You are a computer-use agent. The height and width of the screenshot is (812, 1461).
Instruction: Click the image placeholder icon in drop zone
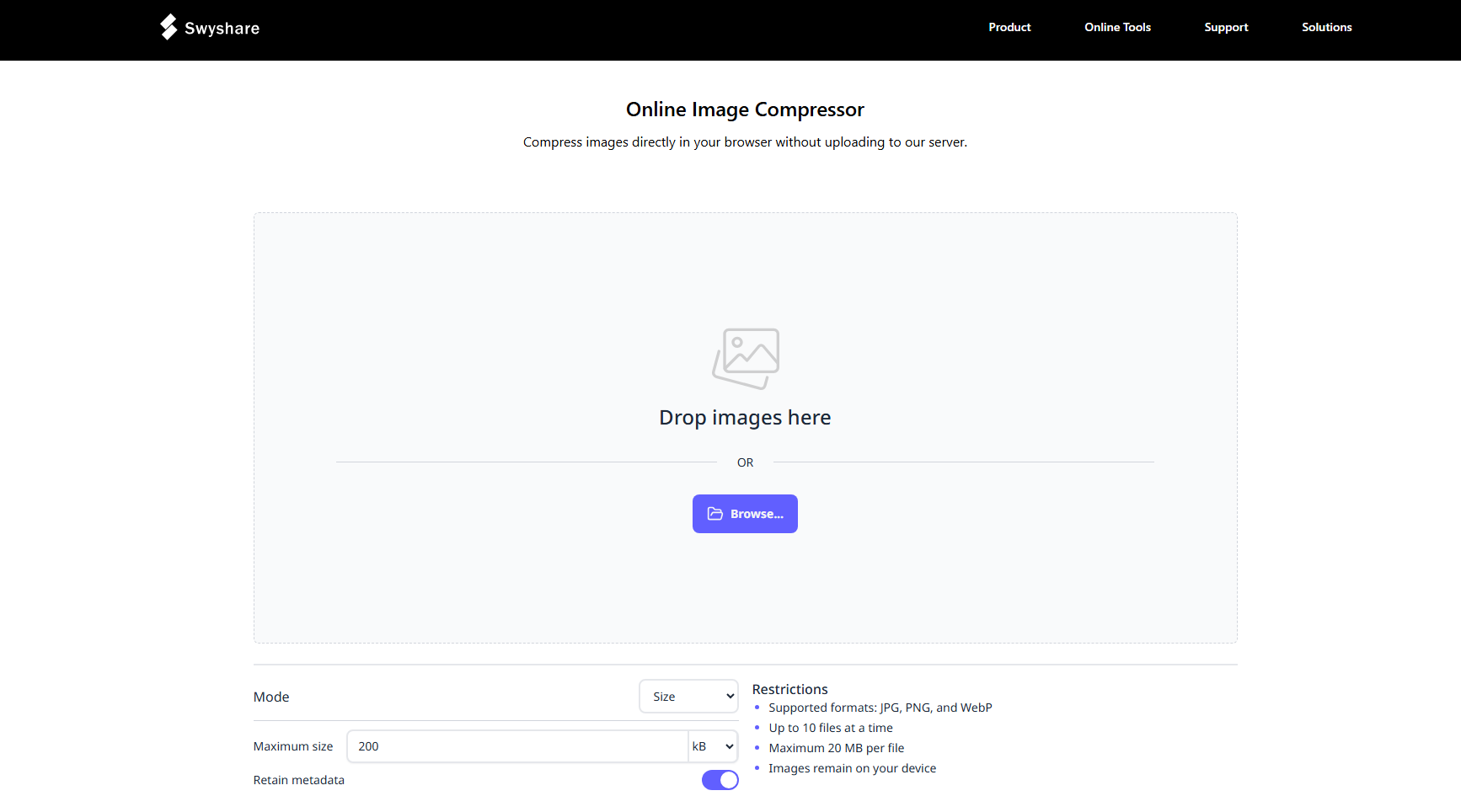click(x=745, y=359)
